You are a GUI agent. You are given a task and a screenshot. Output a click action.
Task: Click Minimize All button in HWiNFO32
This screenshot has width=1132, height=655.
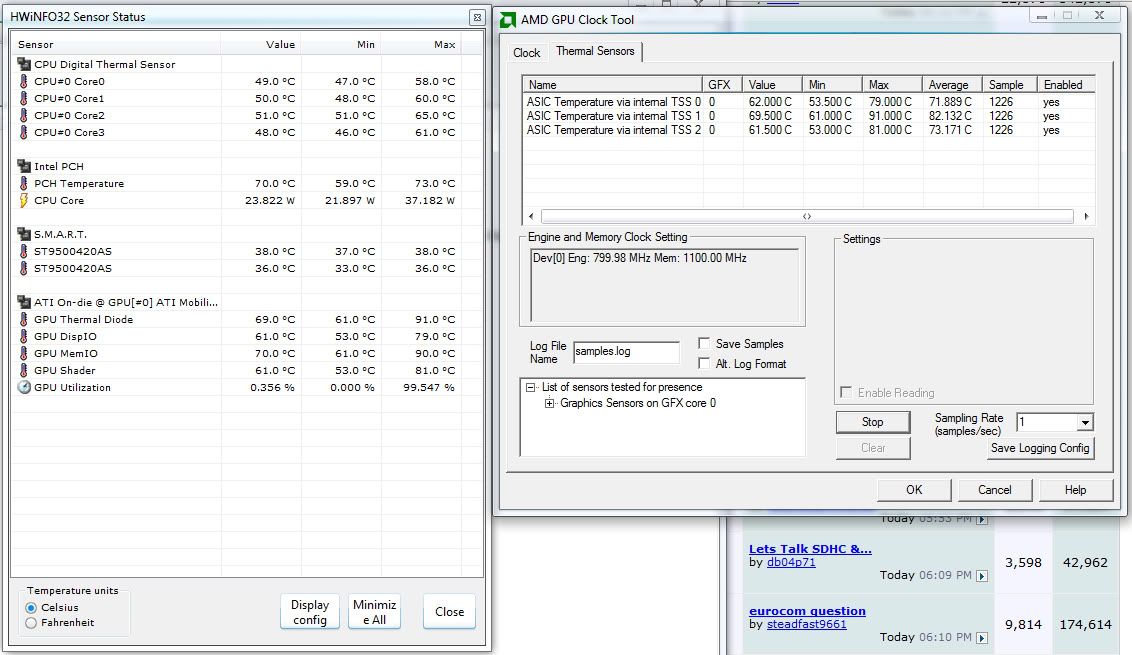point(374,612)
